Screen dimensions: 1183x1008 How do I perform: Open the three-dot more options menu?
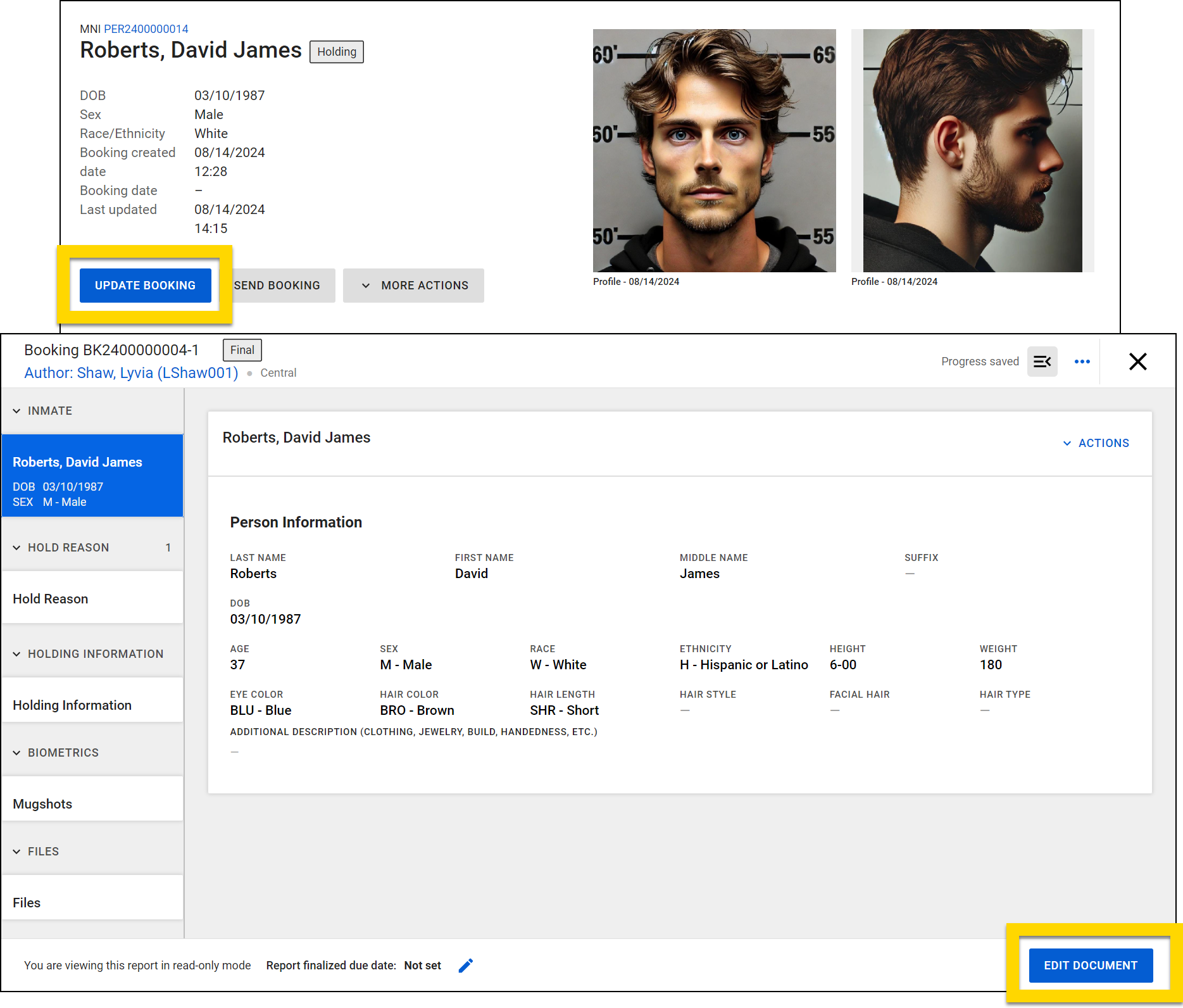[x=1082, y=362]
